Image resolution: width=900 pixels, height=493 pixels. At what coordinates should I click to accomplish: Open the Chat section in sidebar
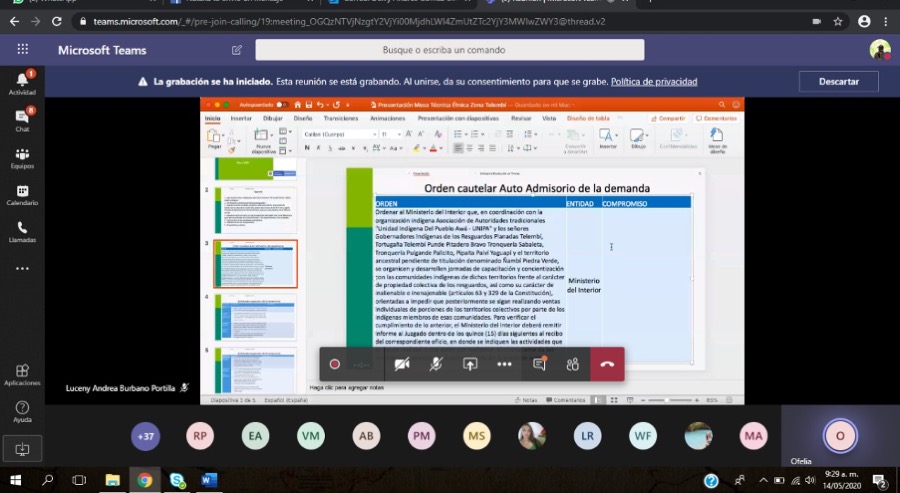click(x=22, y=119)
